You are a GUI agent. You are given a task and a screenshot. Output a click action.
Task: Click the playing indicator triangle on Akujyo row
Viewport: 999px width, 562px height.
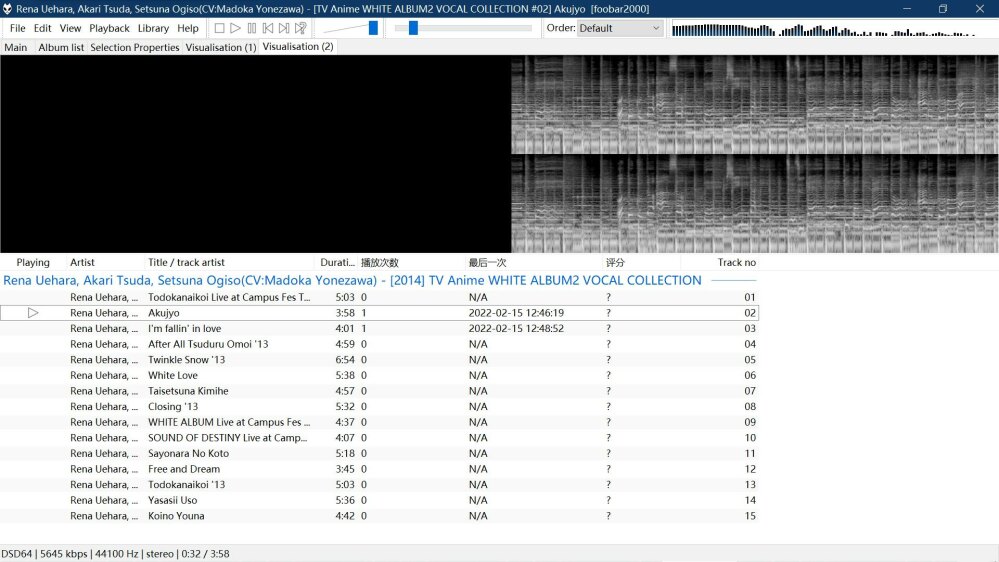[33, 313]
